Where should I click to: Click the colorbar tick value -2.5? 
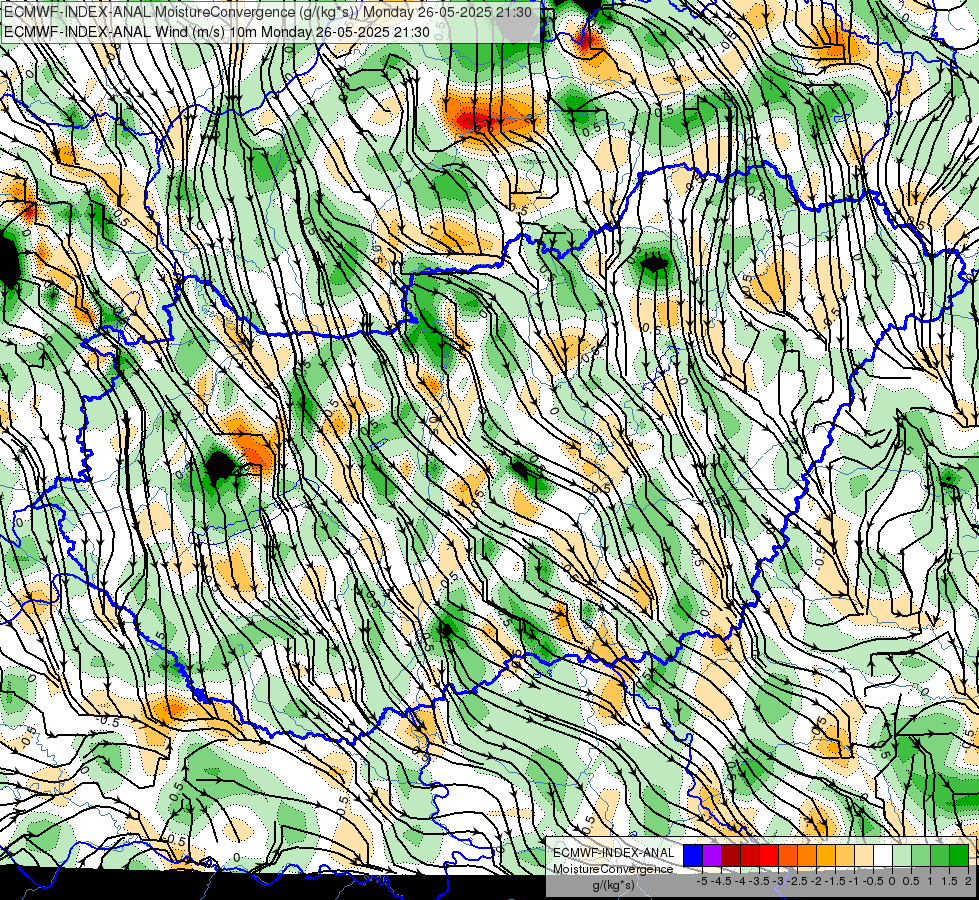(797, 881)
